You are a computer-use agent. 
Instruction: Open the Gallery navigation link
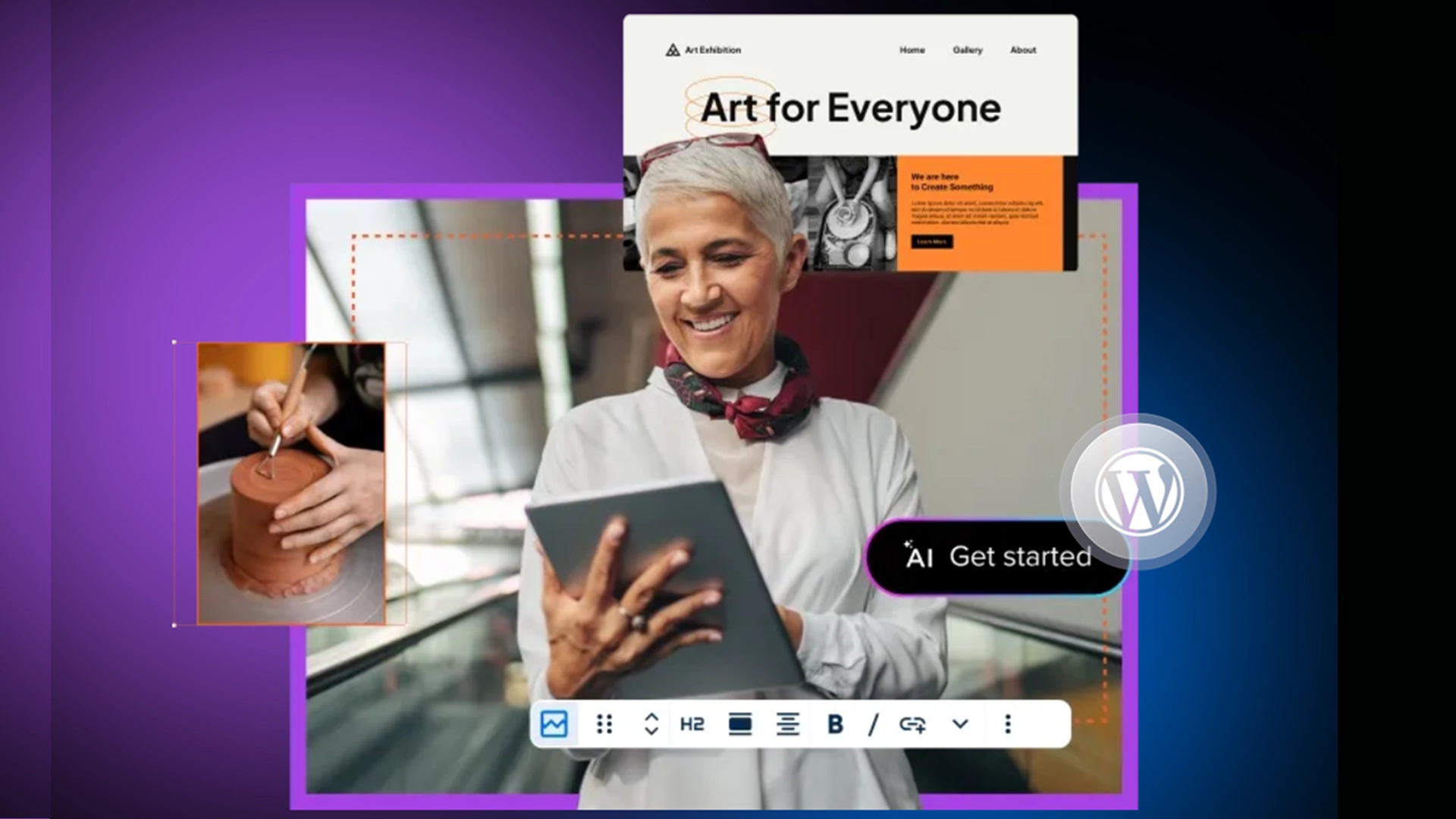pos(967,50)
